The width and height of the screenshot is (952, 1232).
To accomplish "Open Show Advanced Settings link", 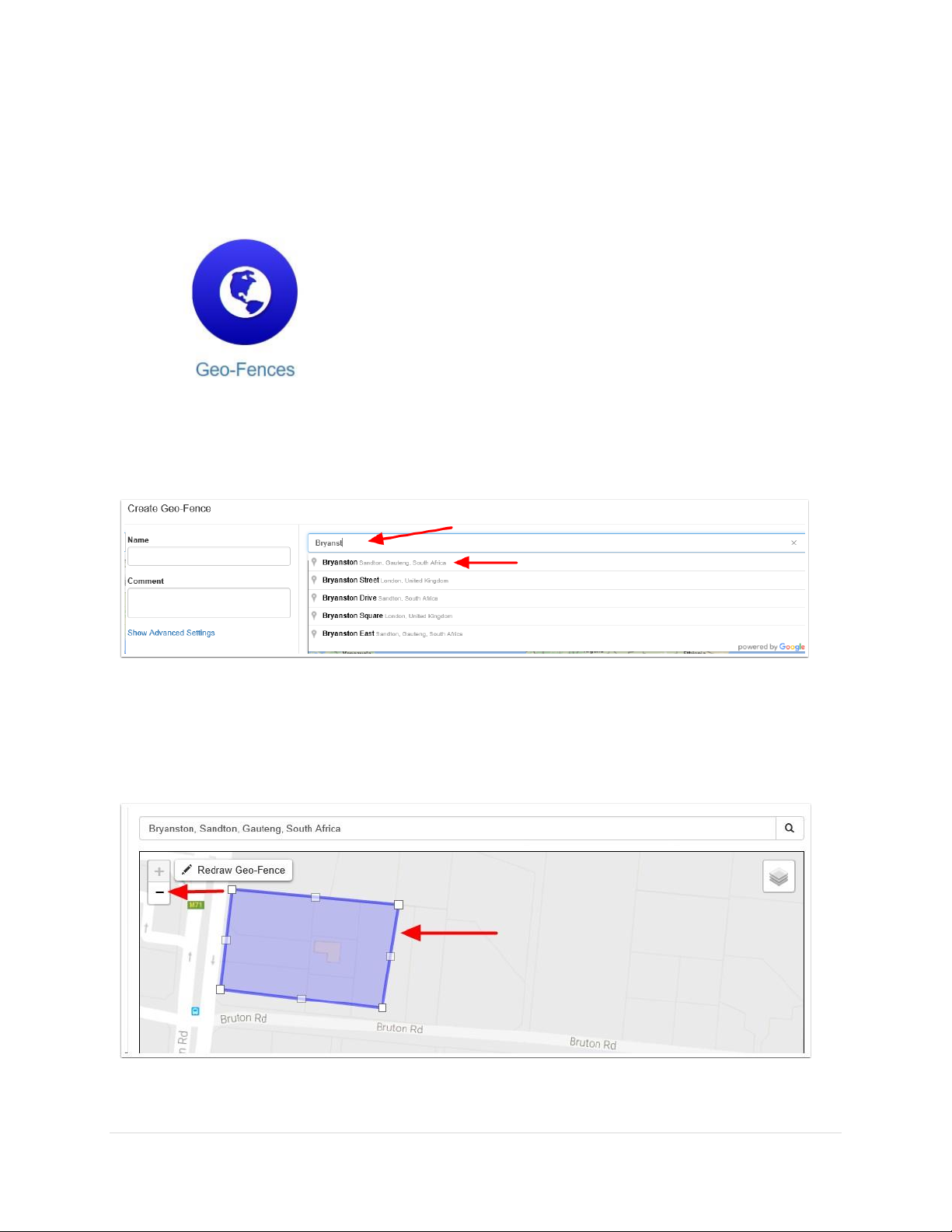I will point(171,633).
